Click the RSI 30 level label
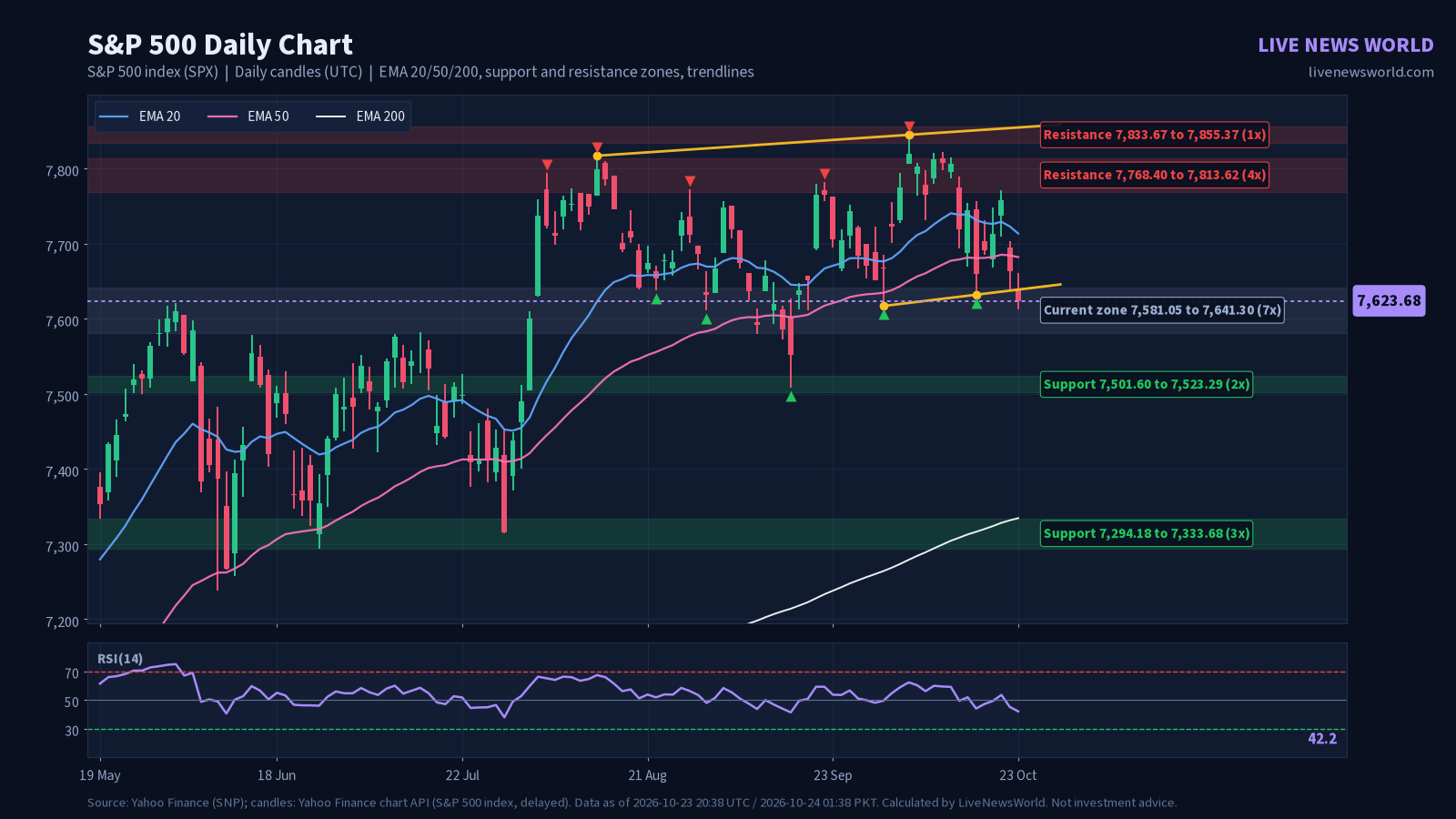 tap(72, 731)
